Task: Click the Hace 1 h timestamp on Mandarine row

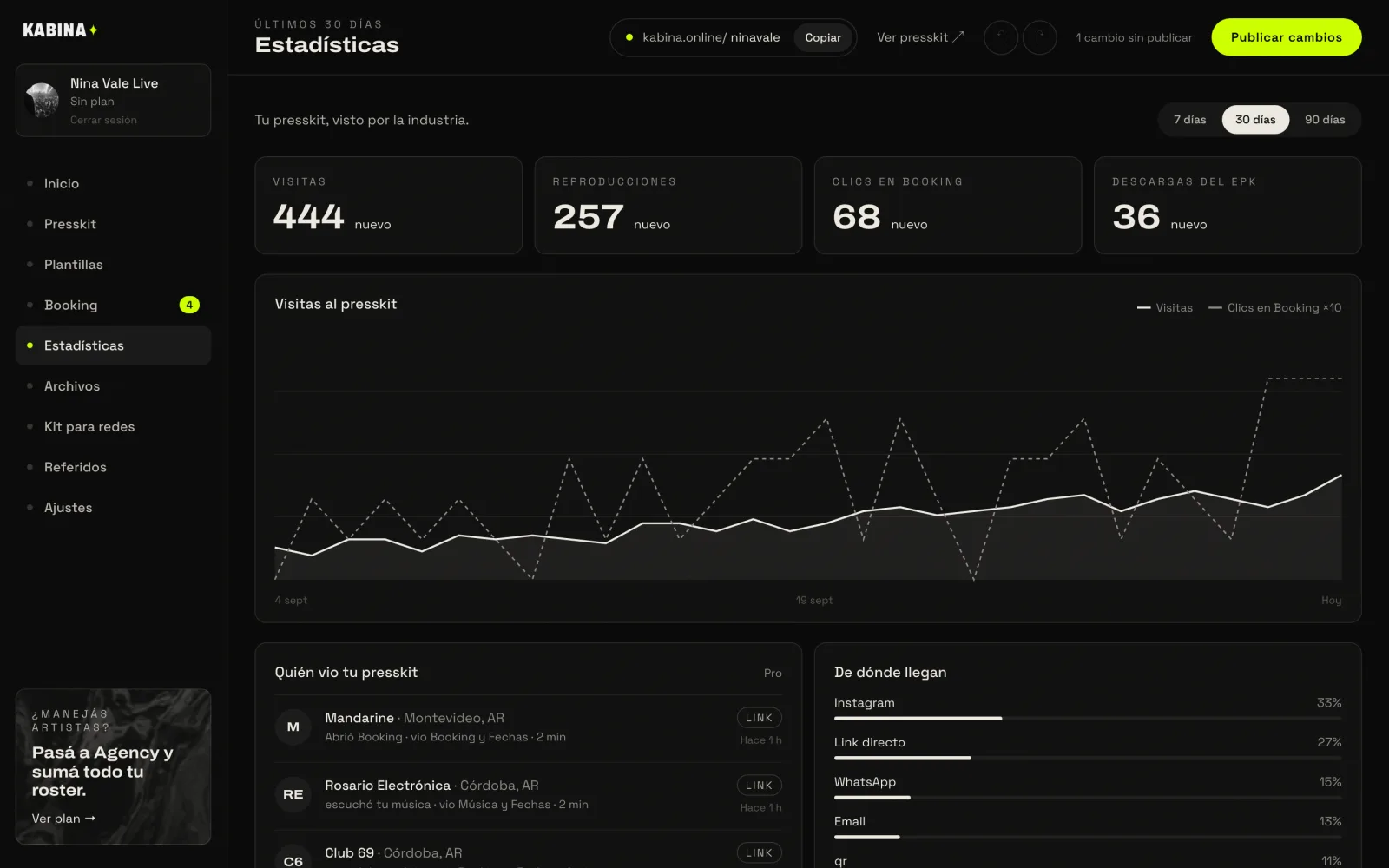Action: coord(761,740)
